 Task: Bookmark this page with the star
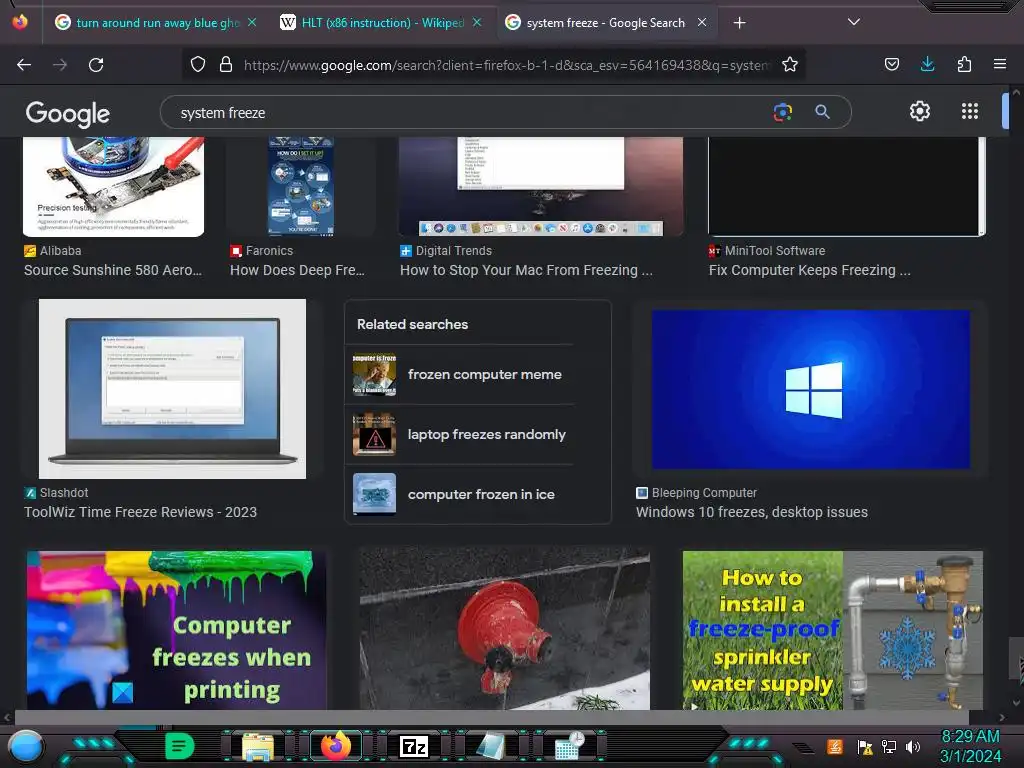pos(790,64)
